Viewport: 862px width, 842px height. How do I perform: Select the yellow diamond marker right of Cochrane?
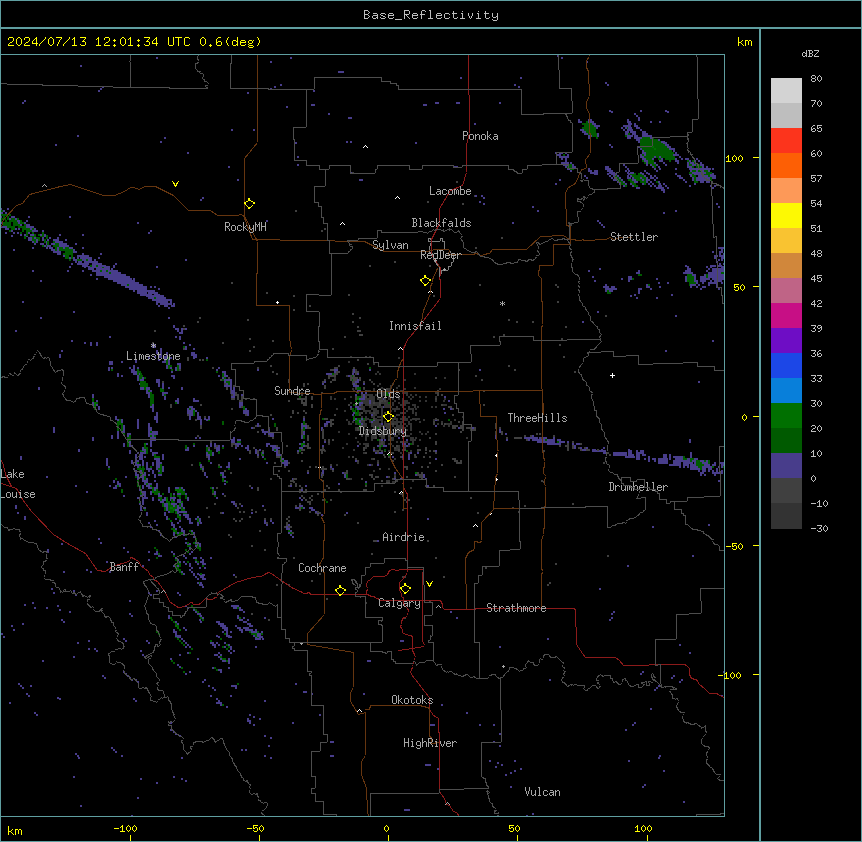coord(340,590)
